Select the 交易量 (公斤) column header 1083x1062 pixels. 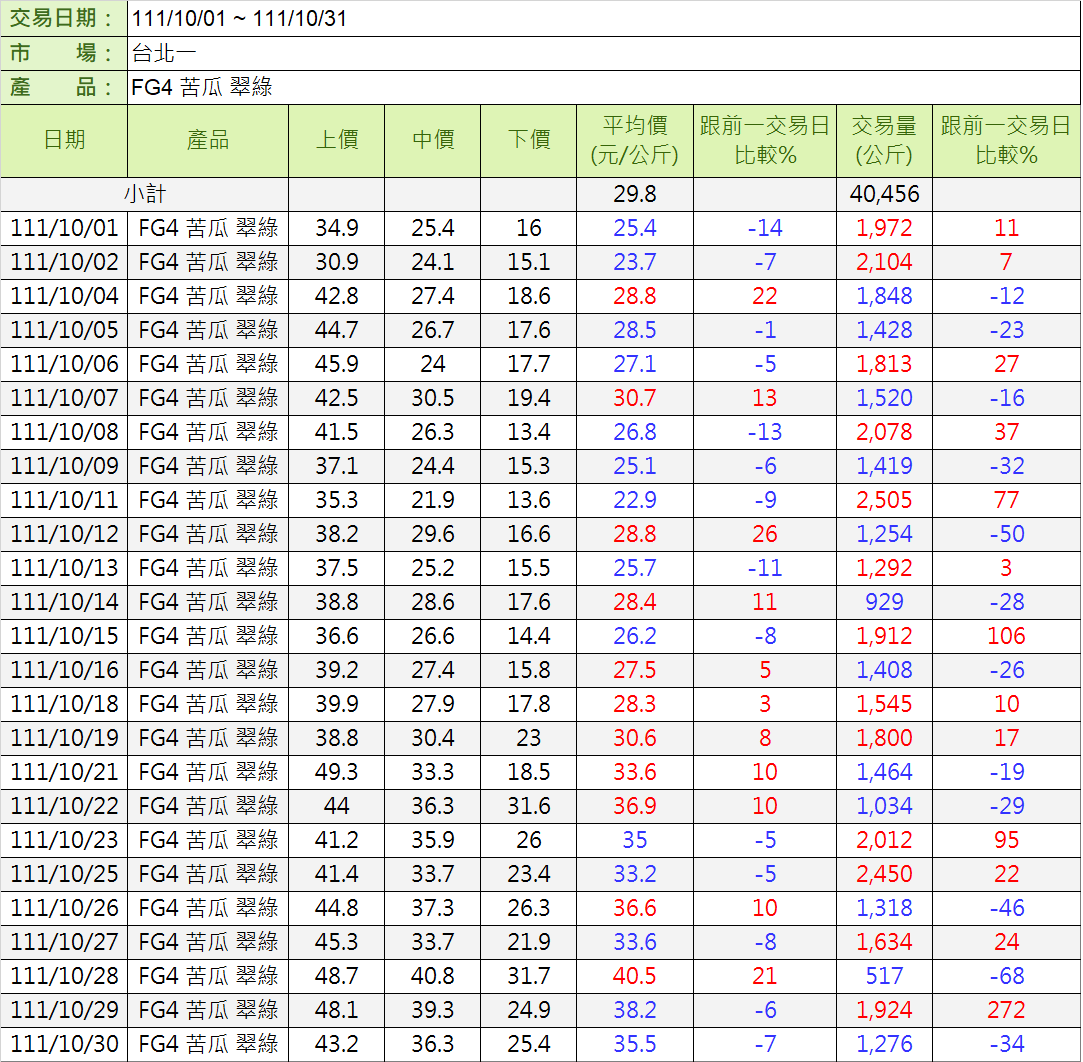tap(884, 140)
